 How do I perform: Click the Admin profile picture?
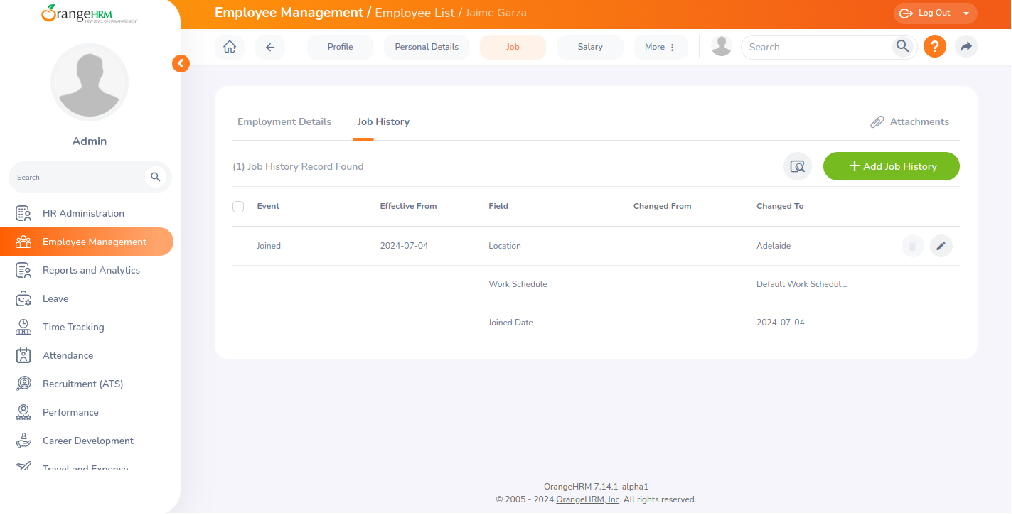pos(90,83)
